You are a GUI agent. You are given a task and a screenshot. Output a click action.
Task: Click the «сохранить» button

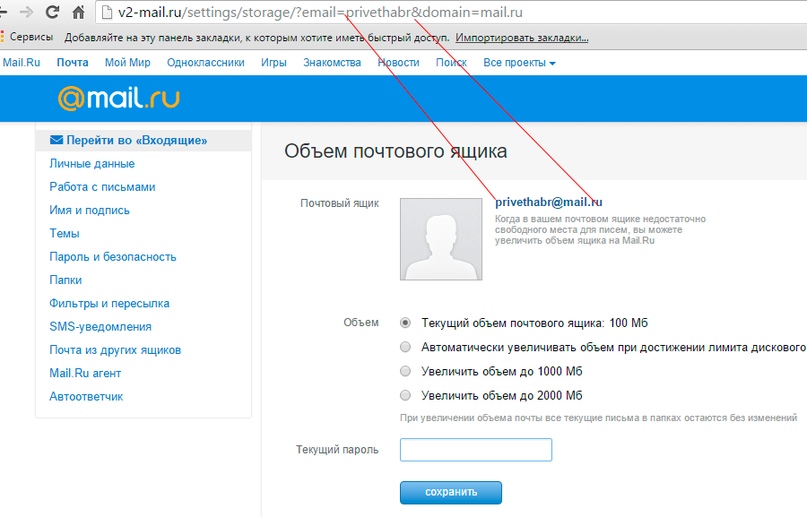click(451, 492)
